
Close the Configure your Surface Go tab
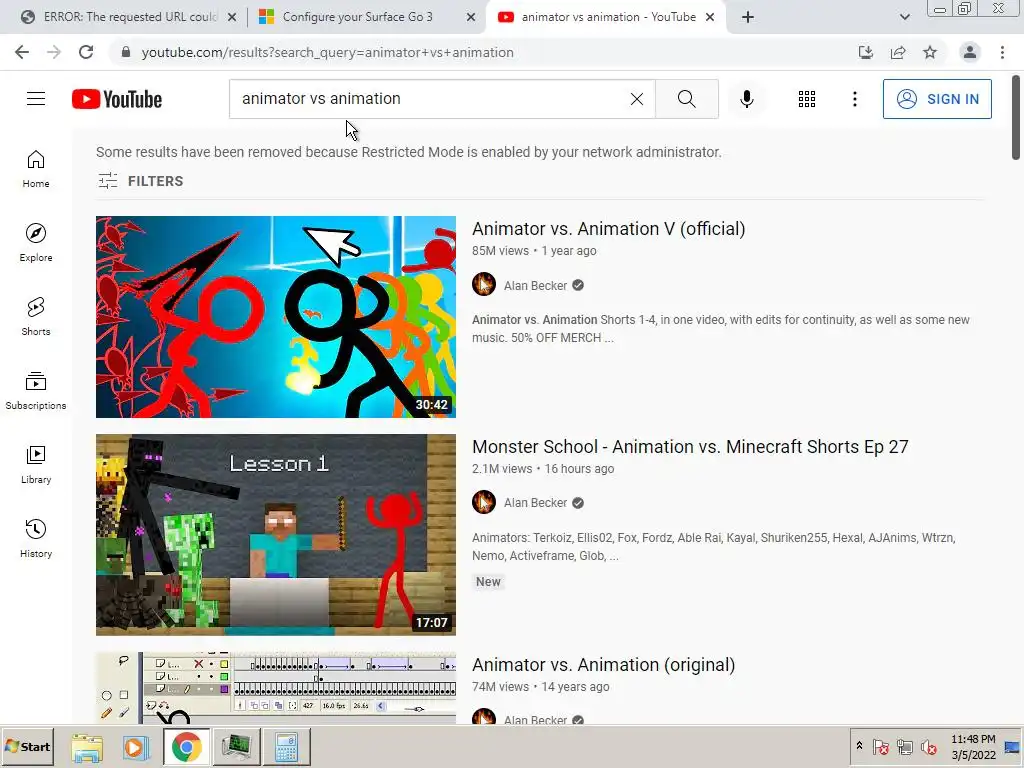tap(471, 18)
